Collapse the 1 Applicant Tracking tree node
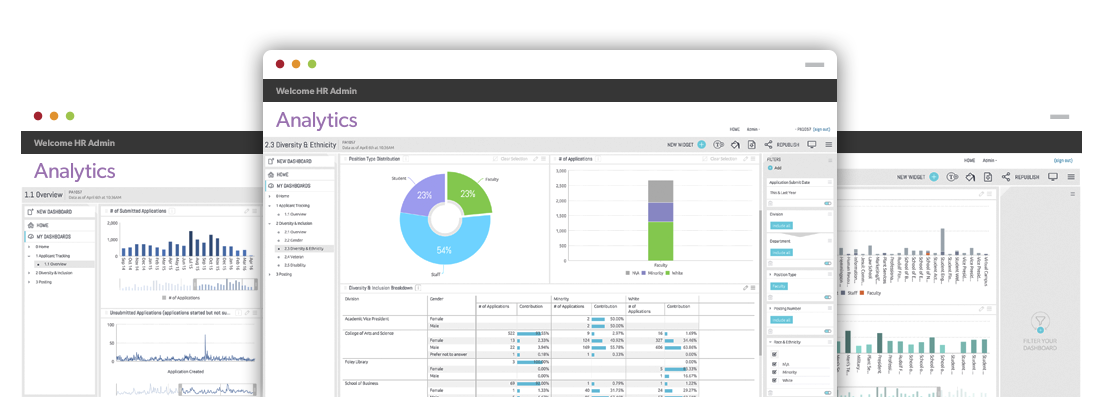This screenshot has height=397, width=1100. (269, 206)
